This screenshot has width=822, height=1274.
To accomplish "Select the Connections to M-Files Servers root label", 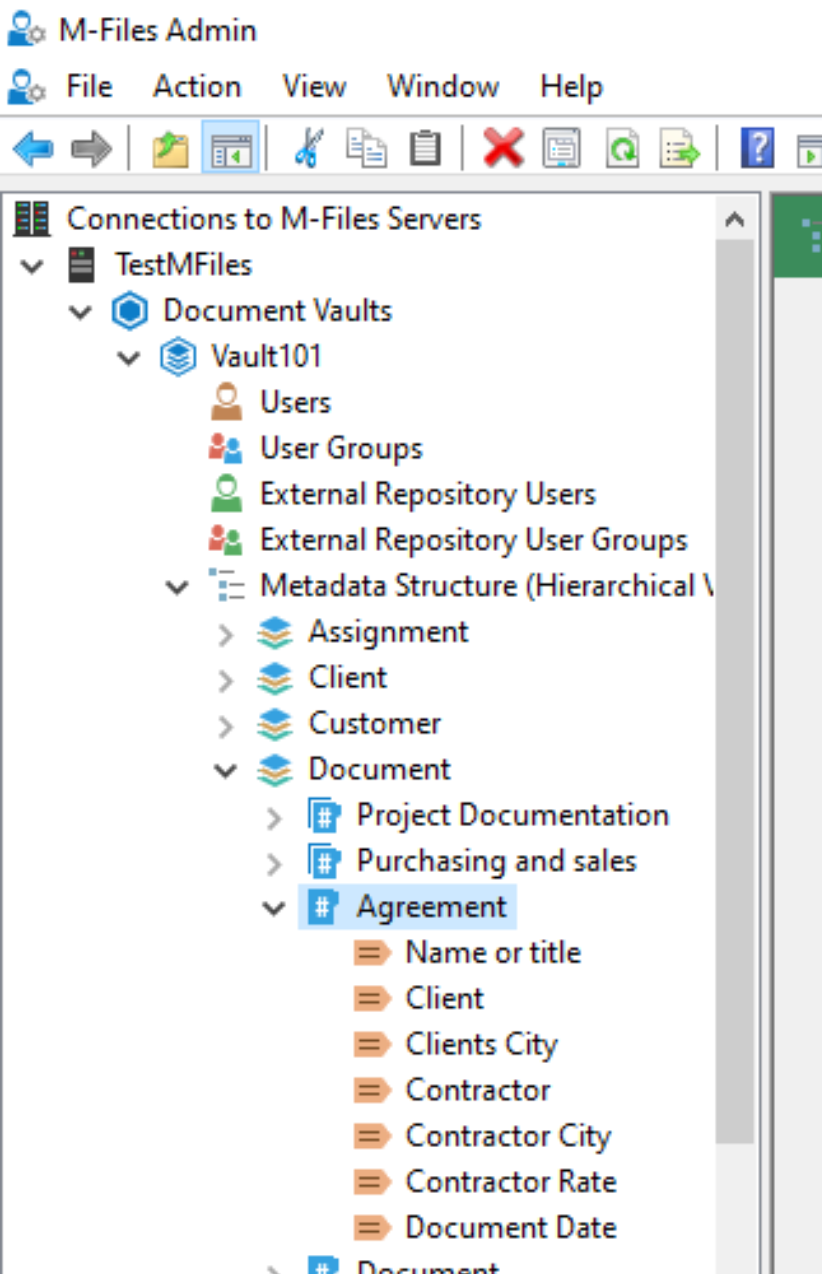I will coord(274,218).
